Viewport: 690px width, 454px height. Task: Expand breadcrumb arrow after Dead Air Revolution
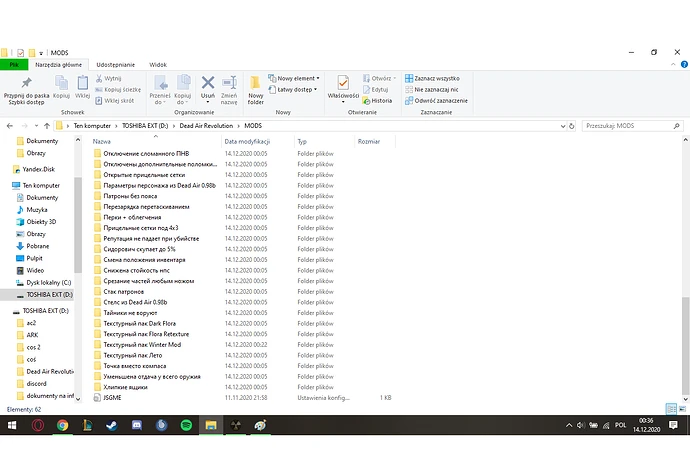click(239, 126)
